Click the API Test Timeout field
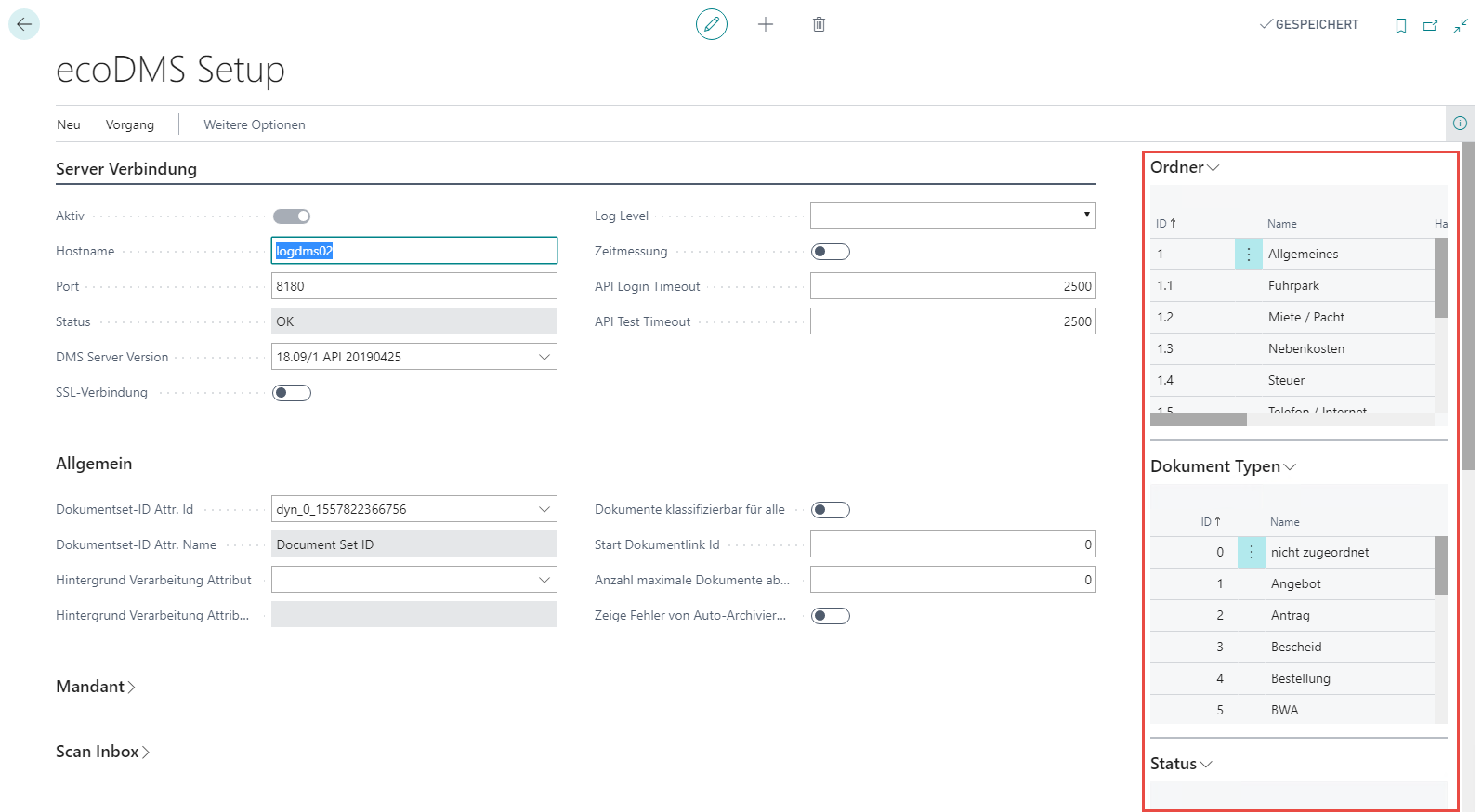 click(953, 321)
